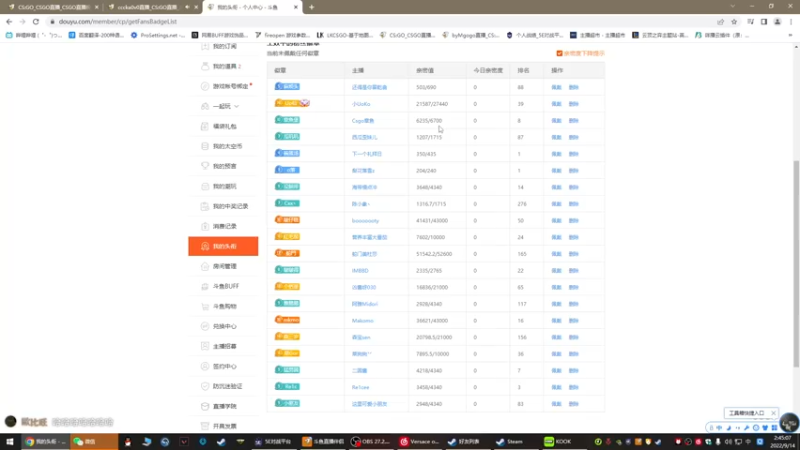Screen dimensions: 800x450
Task: Open the ProSettings.net bookmark
Action: pyautogui.click(x=158, y=35)
